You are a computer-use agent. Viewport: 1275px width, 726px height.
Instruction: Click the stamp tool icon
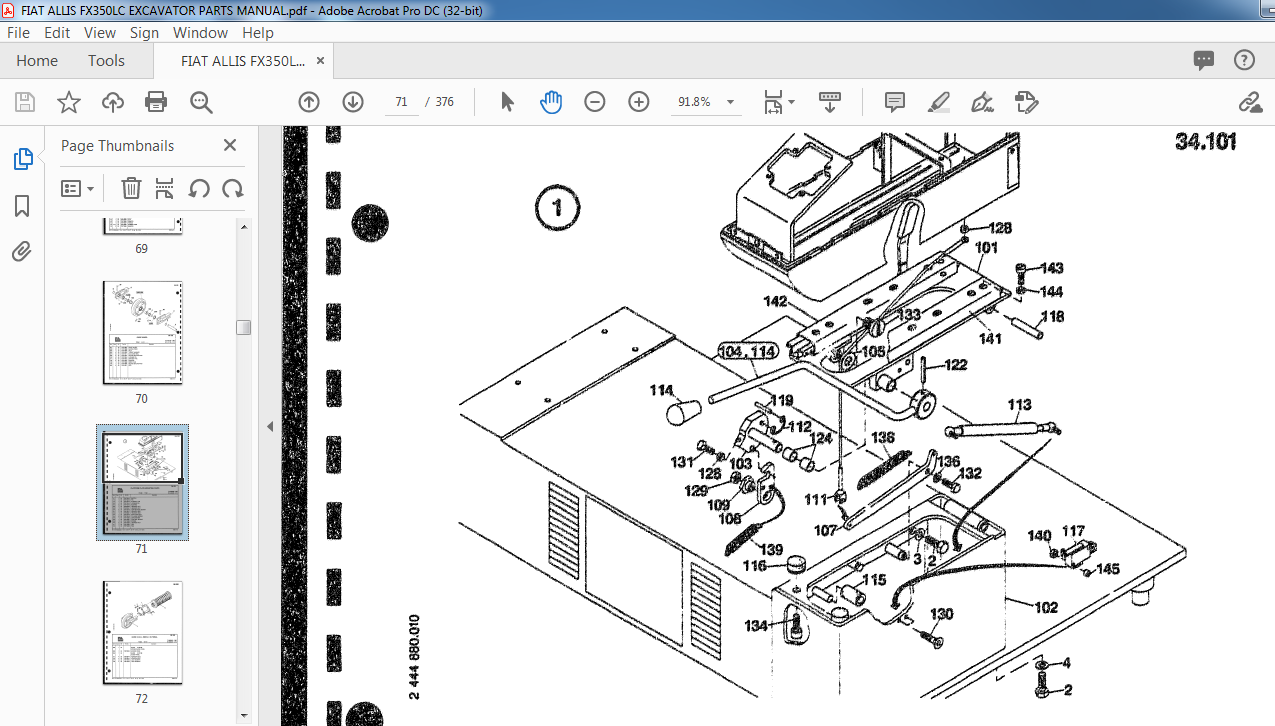tap(1026, 102)
